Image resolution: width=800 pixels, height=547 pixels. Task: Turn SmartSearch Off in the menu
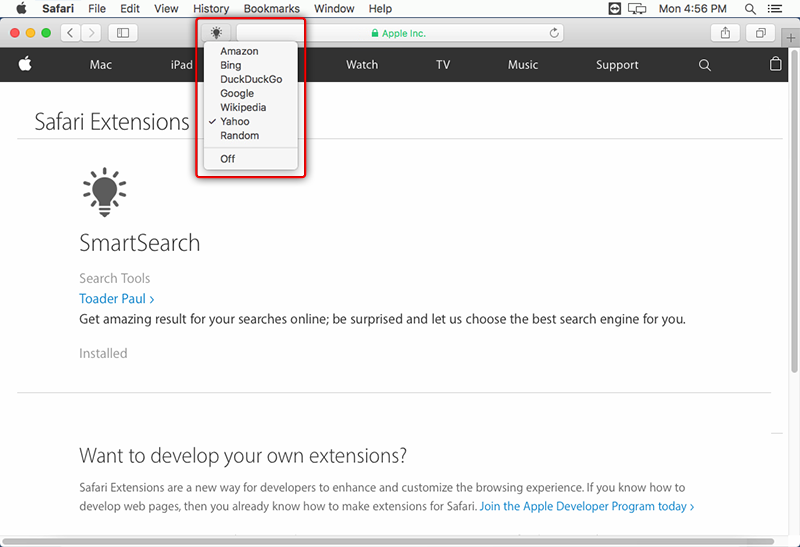coord(251,159)
